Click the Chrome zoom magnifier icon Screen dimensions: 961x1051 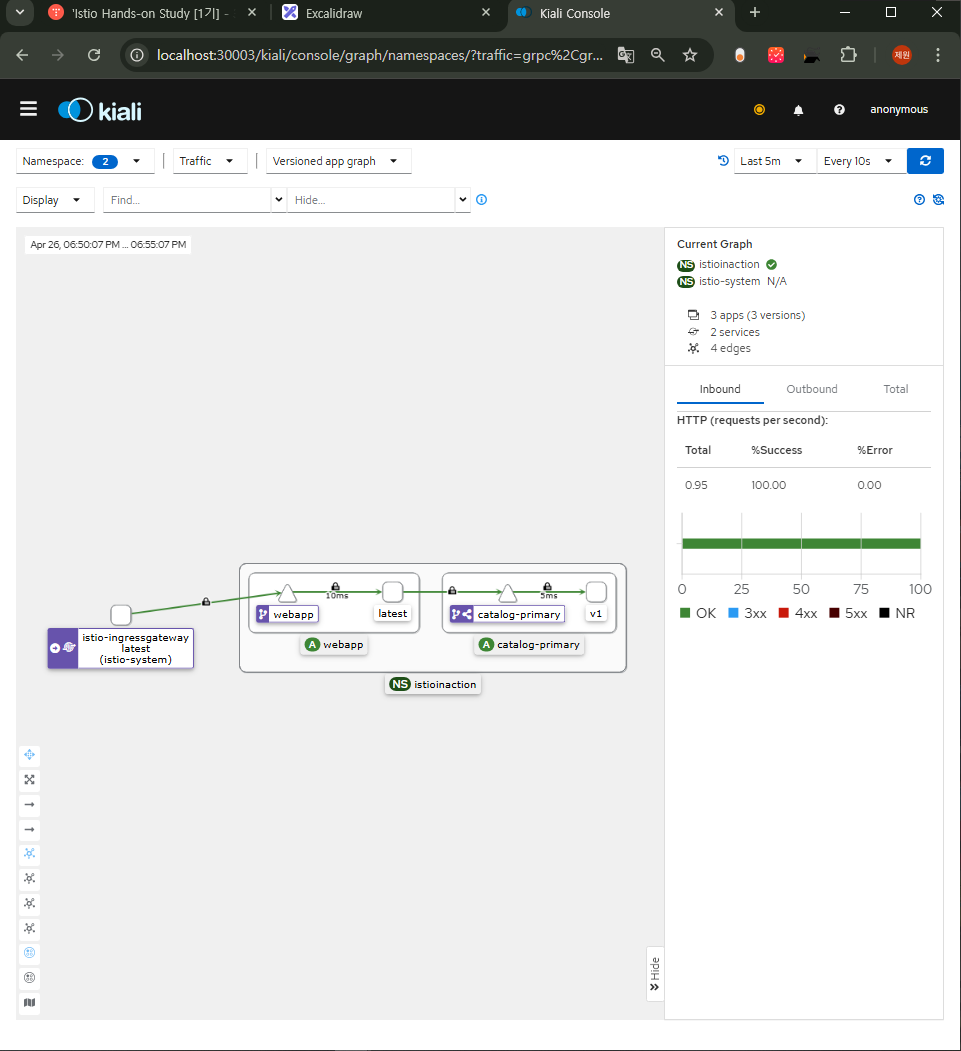tap(657, 55)
